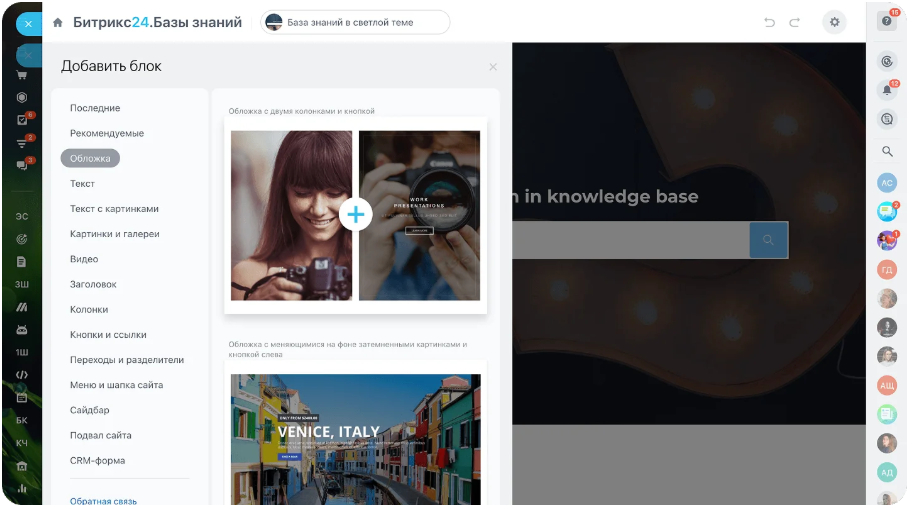Image resolution: width=913 pixels, height=509 pixels.
Task: Select the Колонки category
Action: [89, 309]
